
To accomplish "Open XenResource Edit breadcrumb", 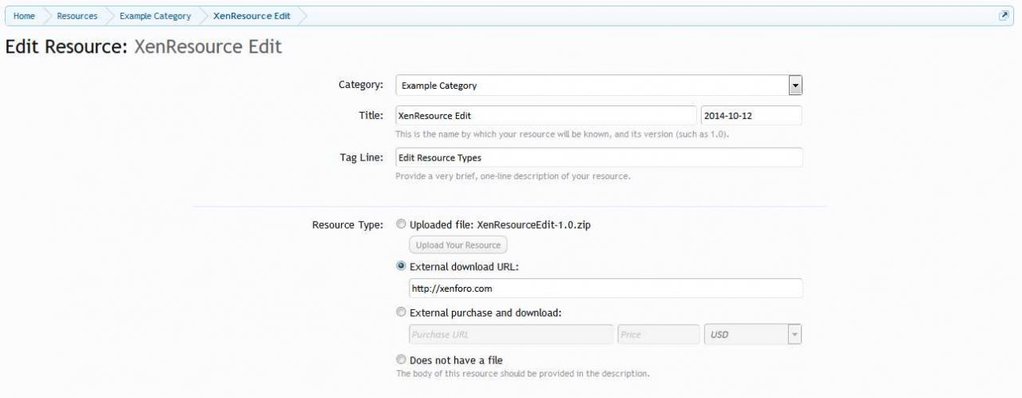I will (x=252, y=16).
